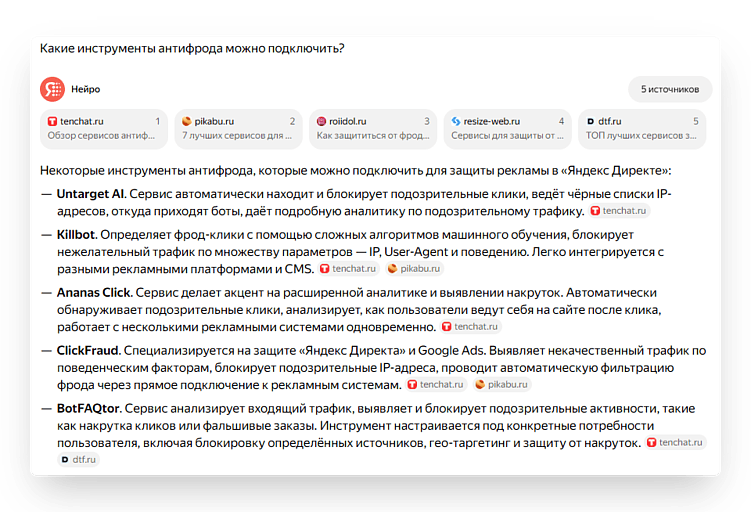Click "ТОП лучших сервисов з..." subtitle in dtf card
Screen dimensions: 751x512
641,136
